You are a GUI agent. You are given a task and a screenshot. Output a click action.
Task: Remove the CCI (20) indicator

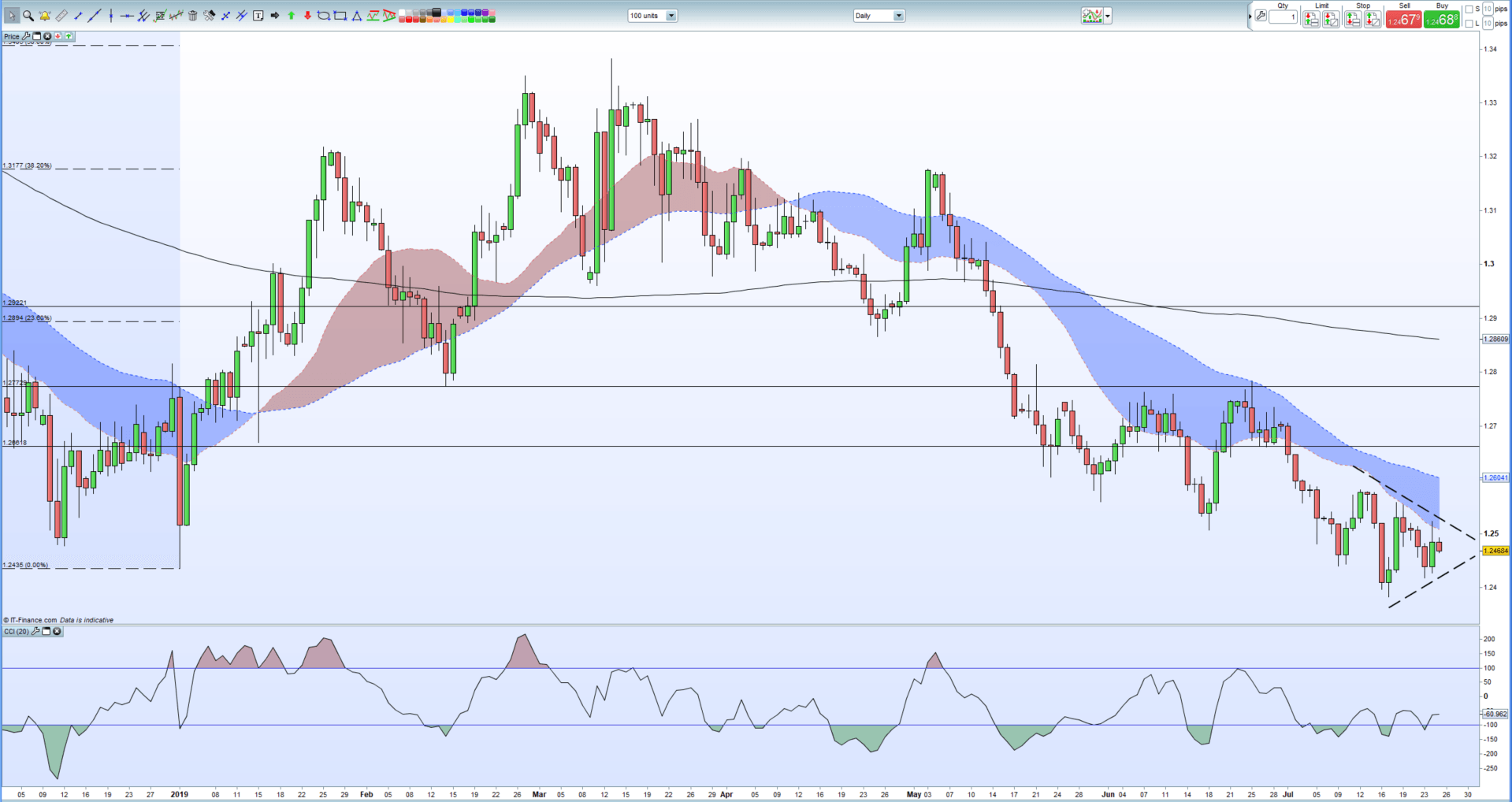tap(57, 631)
